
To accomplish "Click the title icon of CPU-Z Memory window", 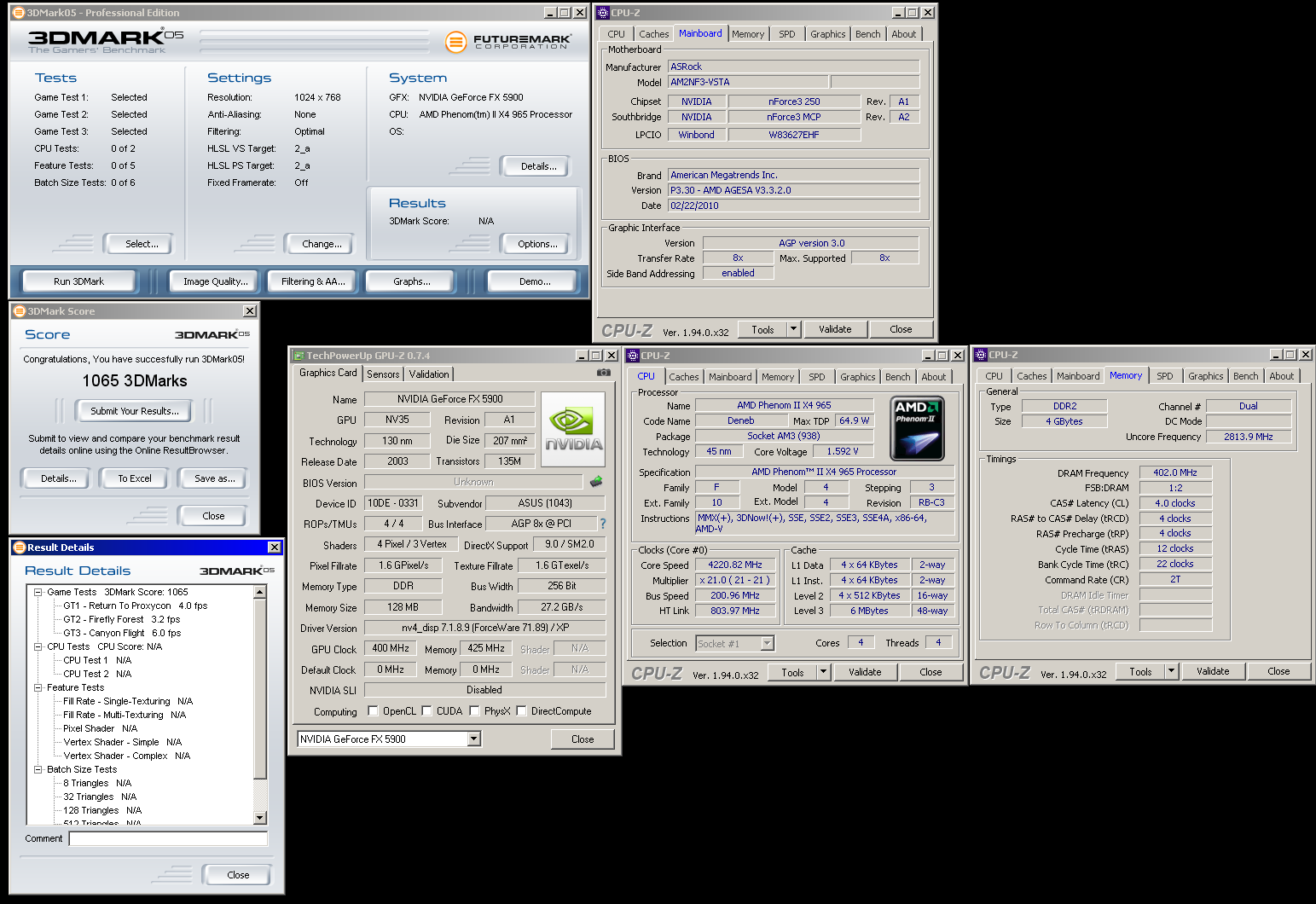I will [x=981, y=355].
